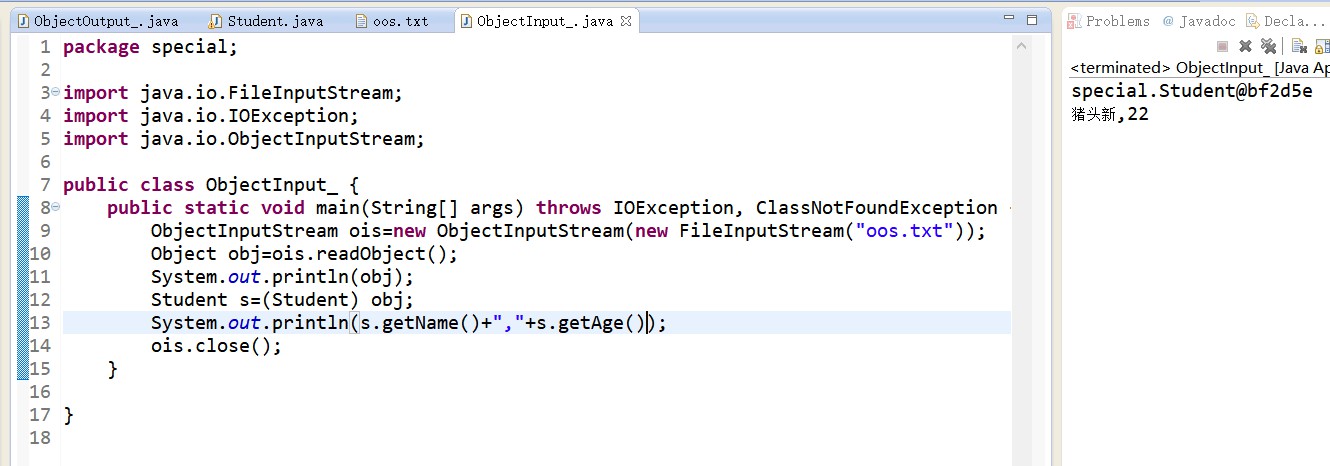Viewport: 1330px width, 466px height.
Task: Click the Problems view icon
Action: (x=1075, y=21)
